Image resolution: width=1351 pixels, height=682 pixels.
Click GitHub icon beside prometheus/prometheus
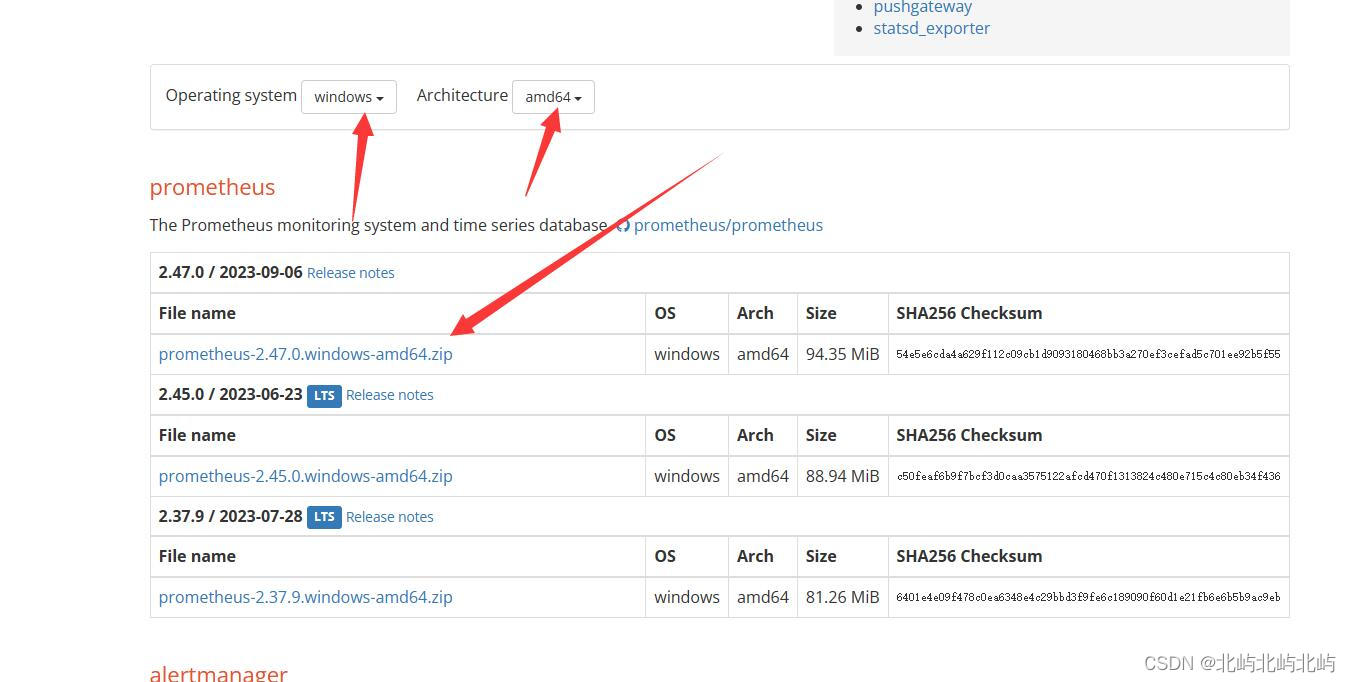[623, 225]
